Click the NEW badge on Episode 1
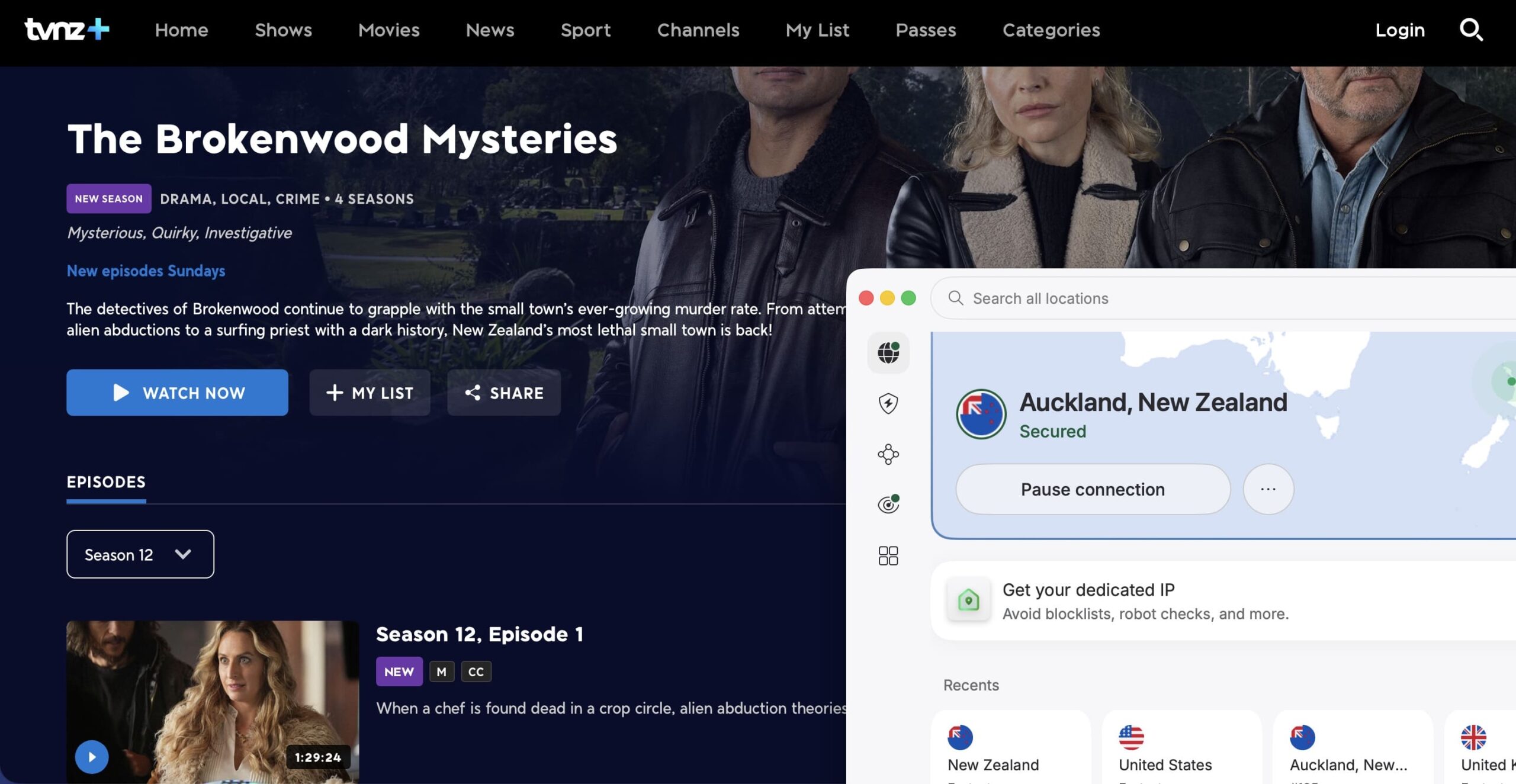This screenshot has width=1516, height=784. coord(399,671)
